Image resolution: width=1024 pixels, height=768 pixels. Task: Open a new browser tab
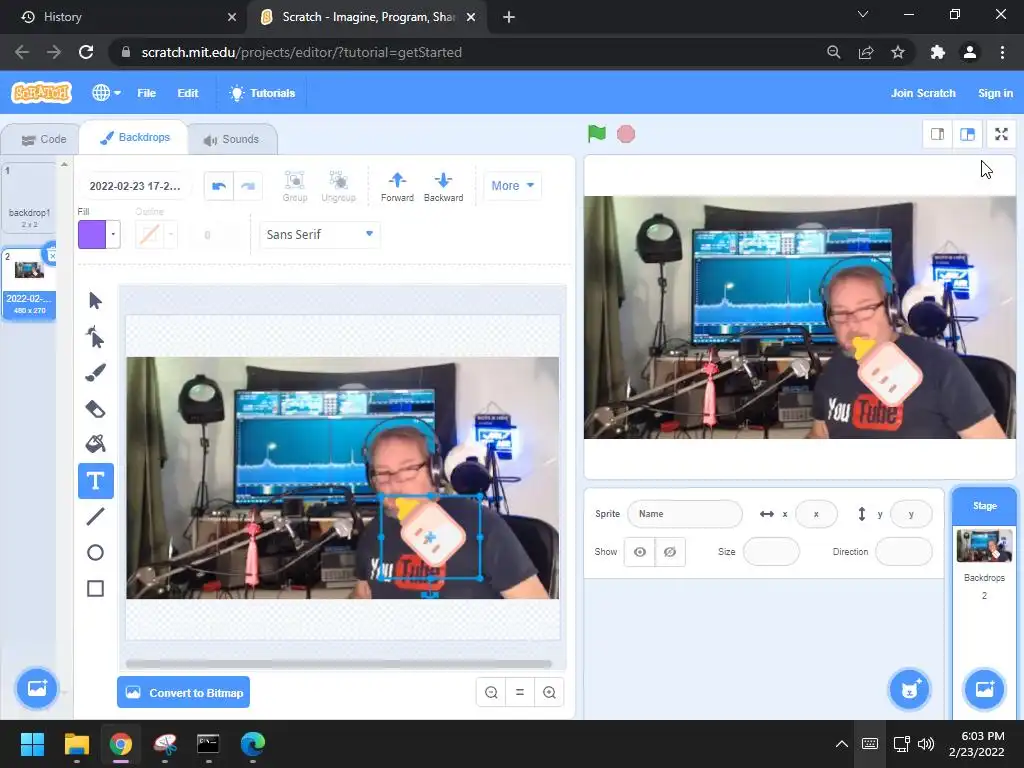[x=509, y=17]
